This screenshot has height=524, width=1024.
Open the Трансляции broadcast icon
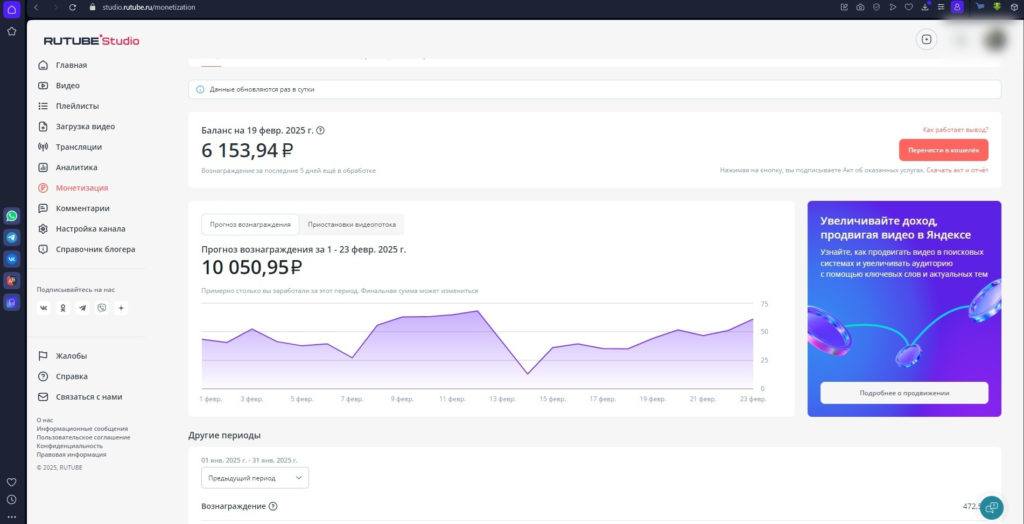(x=43, y=147)
